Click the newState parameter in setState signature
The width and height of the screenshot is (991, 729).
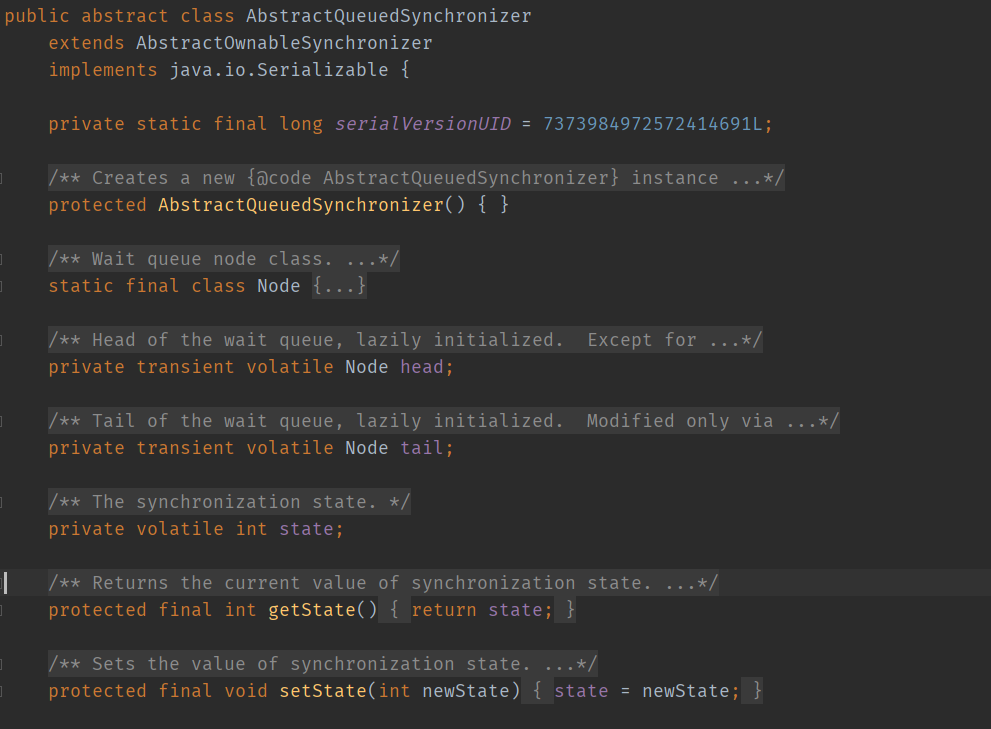466,690
